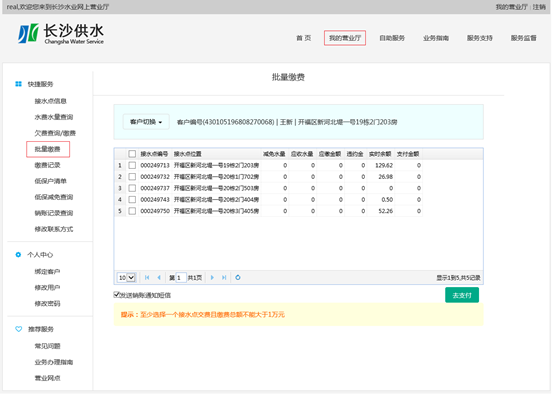Open 业务办理指南 in sidebar
Viewport: 553px width, 395px height.
coord(54,362)
